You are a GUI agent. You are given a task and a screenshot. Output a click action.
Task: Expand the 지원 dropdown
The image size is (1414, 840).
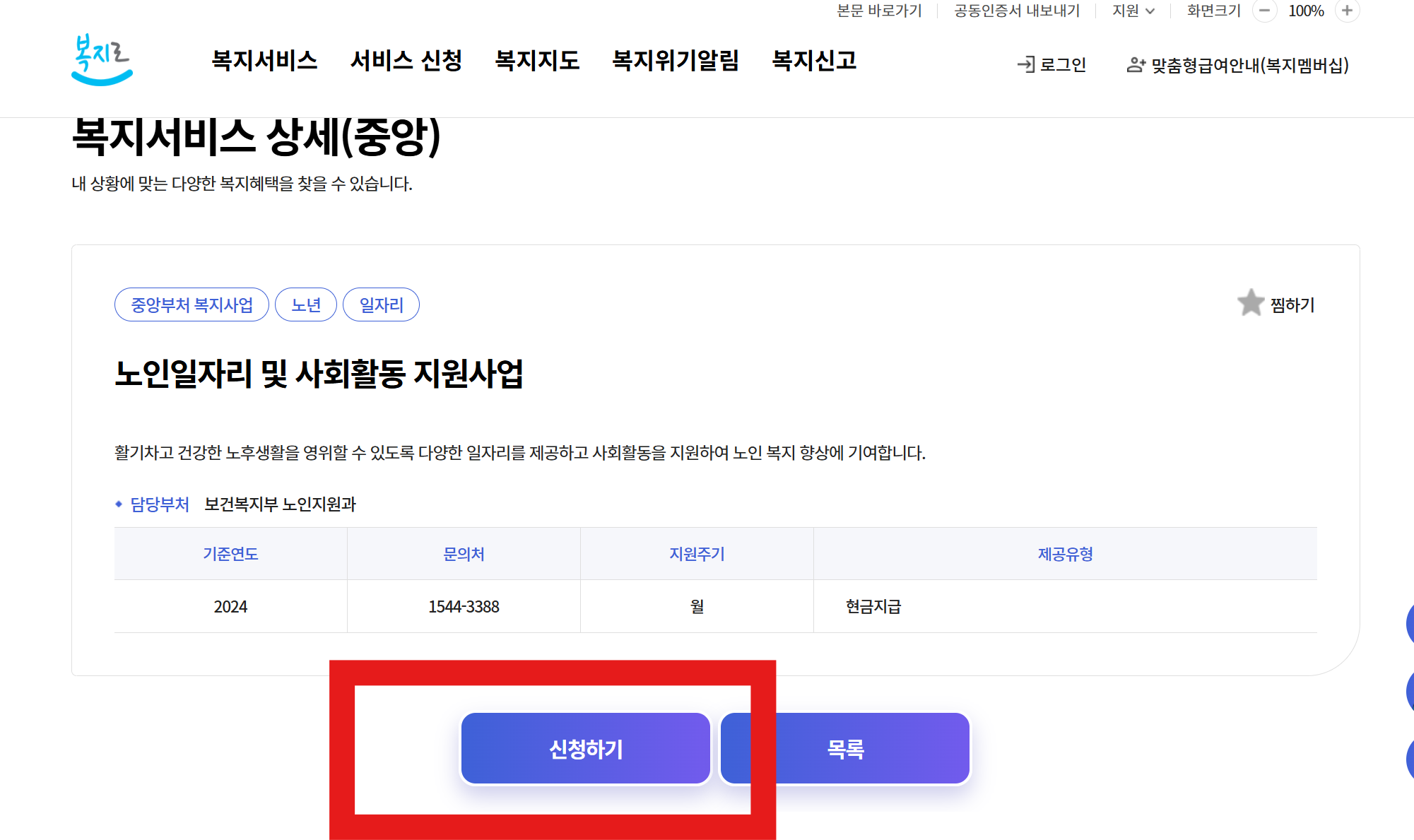(x=1133, y=11)
